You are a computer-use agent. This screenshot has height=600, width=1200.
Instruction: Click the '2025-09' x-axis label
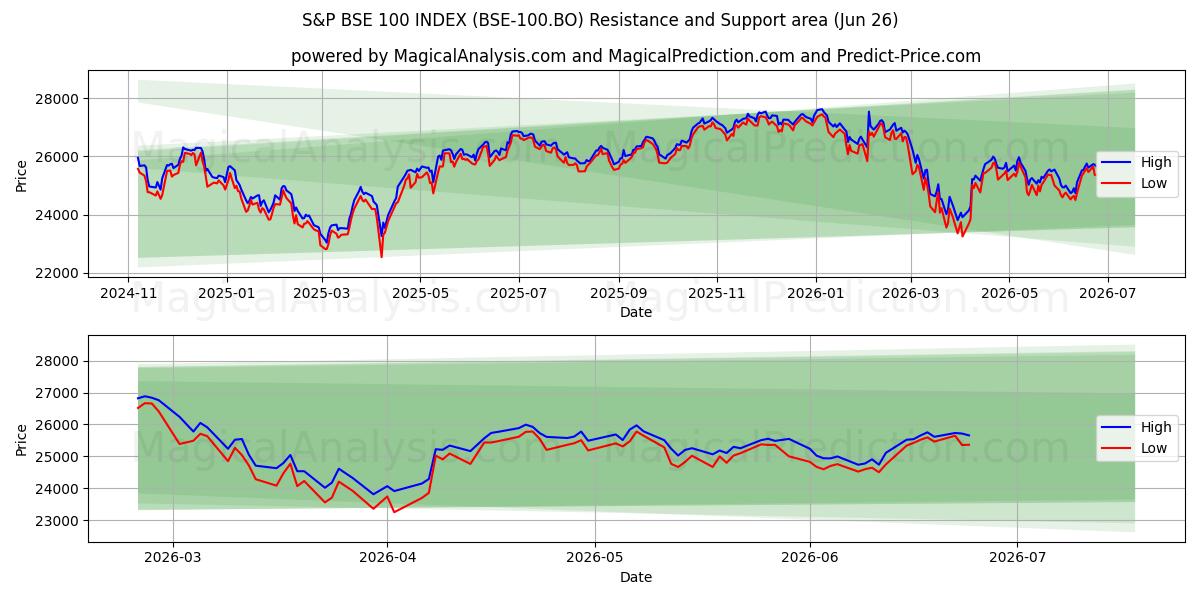tap(618, 294)
